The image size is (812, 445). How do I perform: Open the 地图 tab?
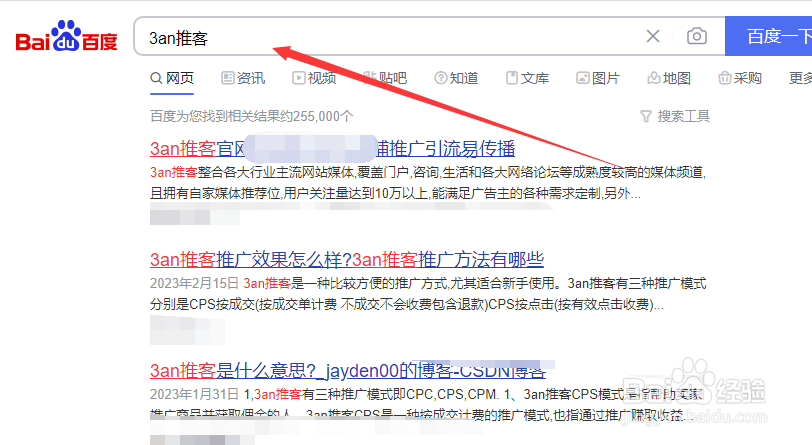tap(669, 78)
